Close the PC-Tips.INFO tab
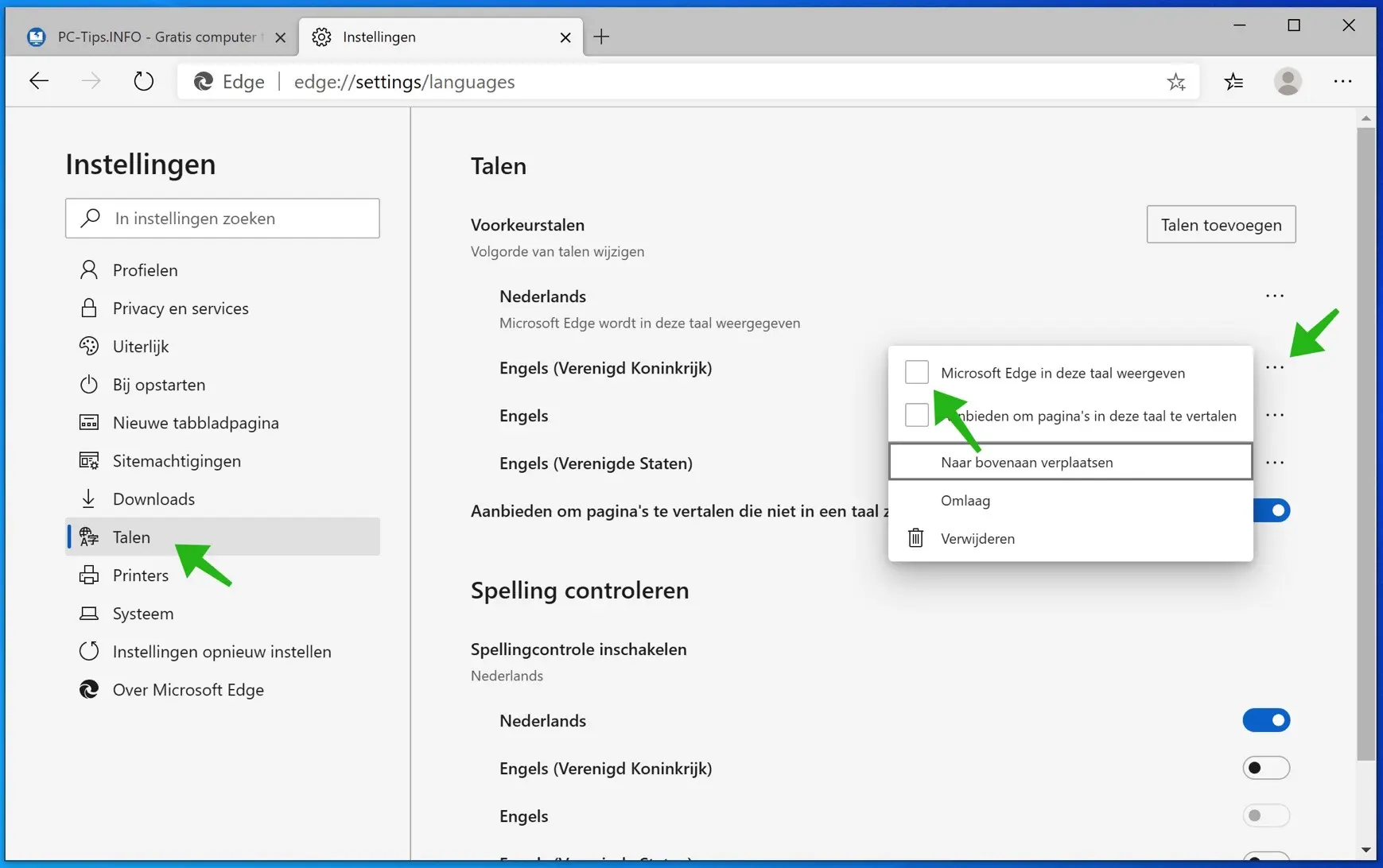Viewport: 1383px width, 868px height. (x=280, y=37)
